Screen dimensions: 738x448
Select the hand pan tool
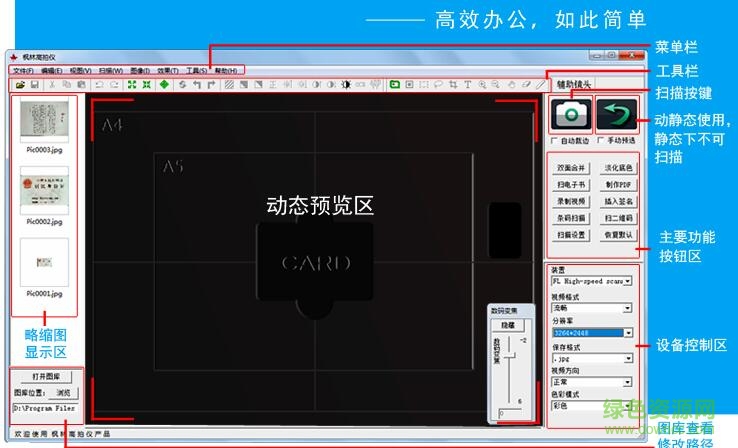[x=512, y=85]
